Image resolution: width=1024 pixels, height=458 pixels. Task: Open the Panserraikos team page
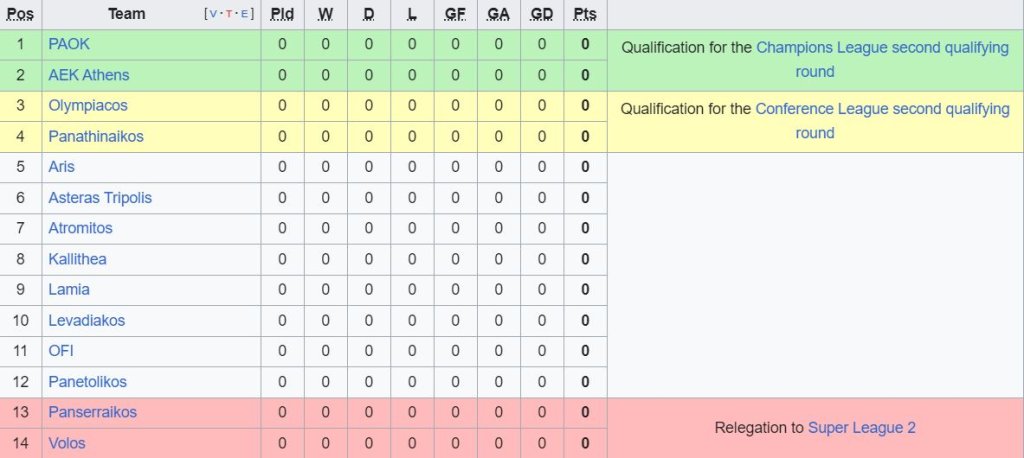92,412
